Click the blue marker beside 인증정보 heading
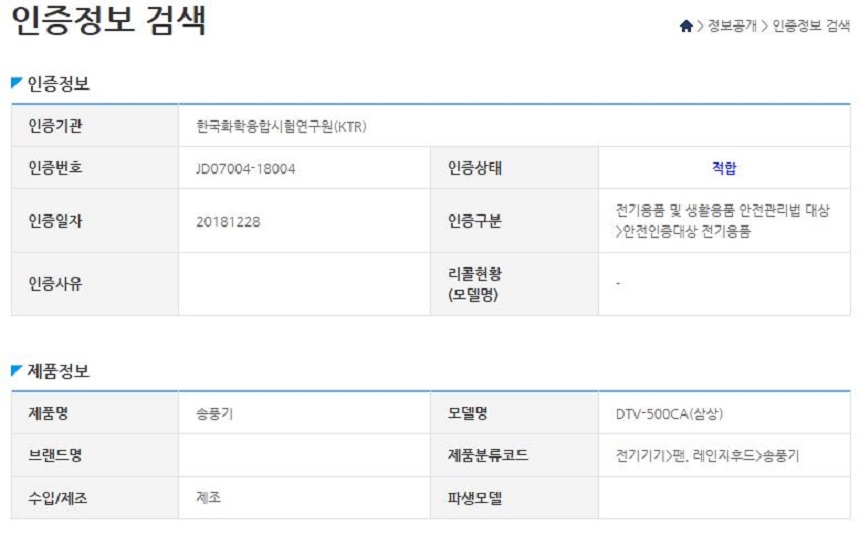Image resolution: width=860 pixels, height=536 pixels. point(16,83)
